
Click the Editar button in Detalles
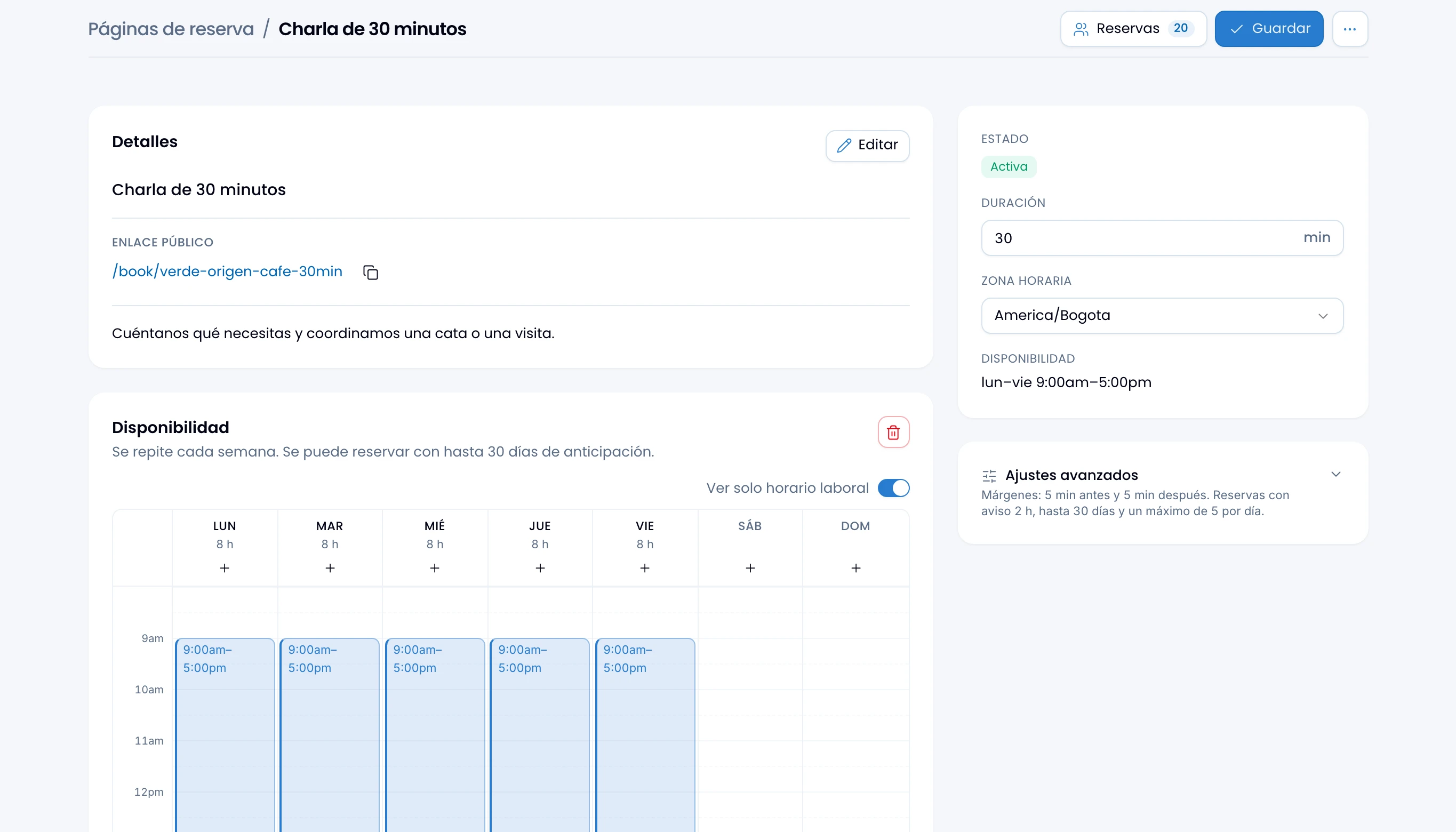(867, 146)
